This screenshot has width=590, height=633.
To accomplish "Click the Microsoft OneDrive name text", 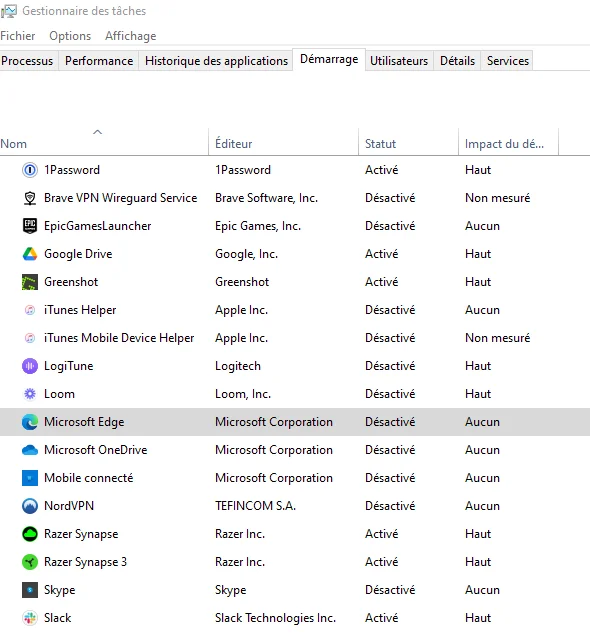I will 95,450.
